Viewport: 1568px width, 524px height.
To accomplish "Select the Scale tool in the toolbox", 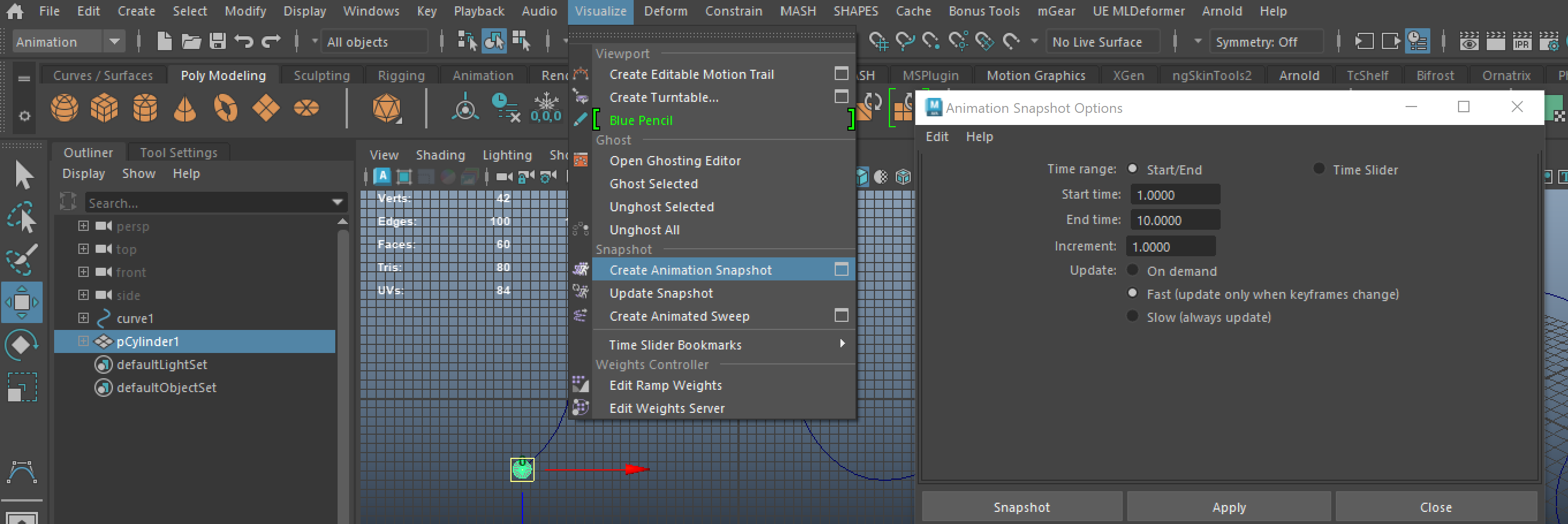I will tap(23, 386).
